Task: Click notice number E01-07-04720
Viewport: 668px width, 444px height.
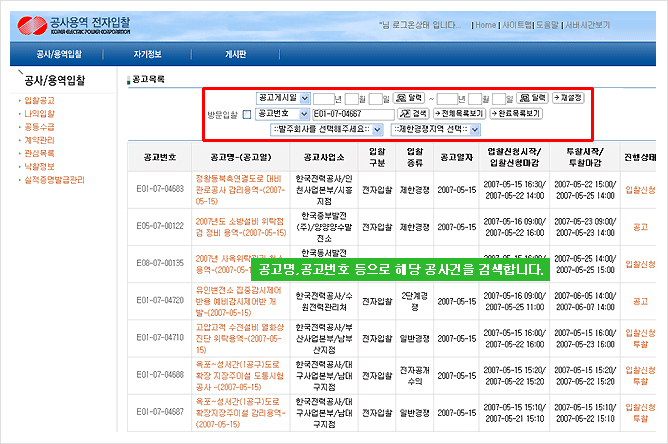Action: tap(160, 300)
